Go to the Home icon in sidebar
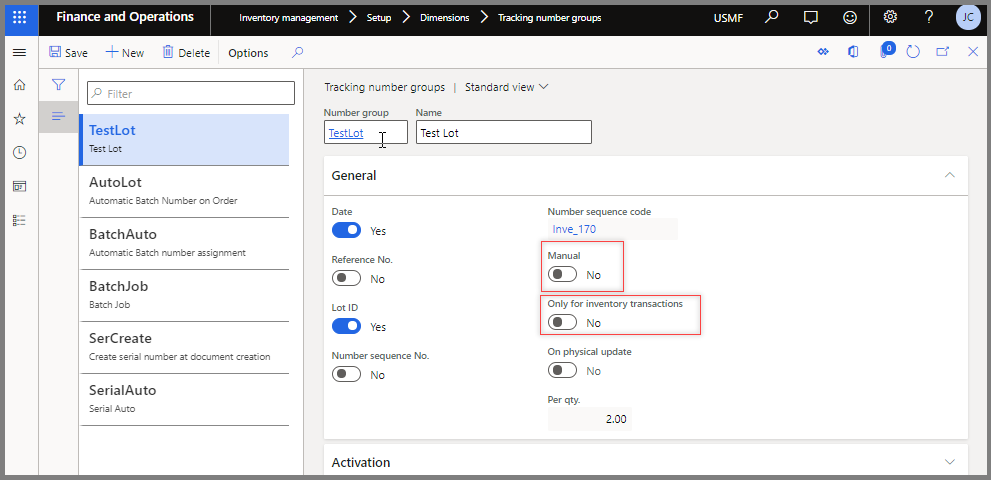The width and height of the screenshot is (991, 480). point(20,85)
